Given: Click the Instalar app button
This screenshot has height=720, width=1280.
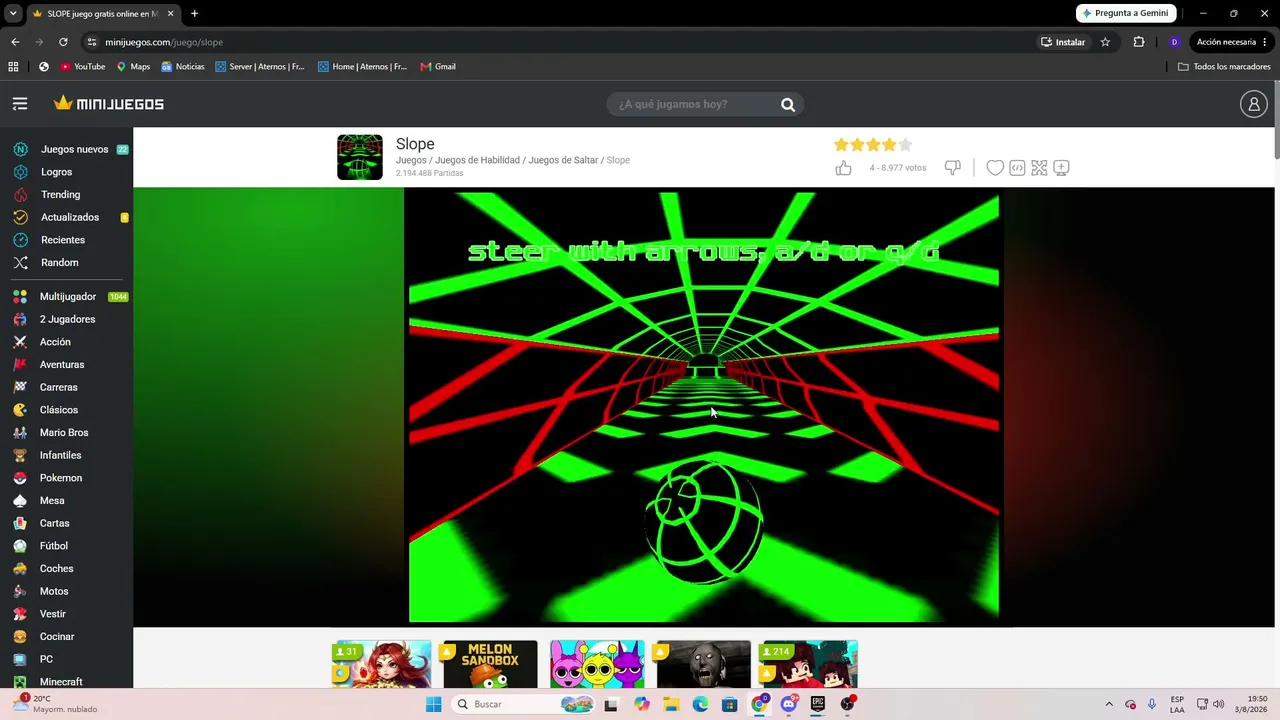Looking at the screenshot, I should 1063,42.
